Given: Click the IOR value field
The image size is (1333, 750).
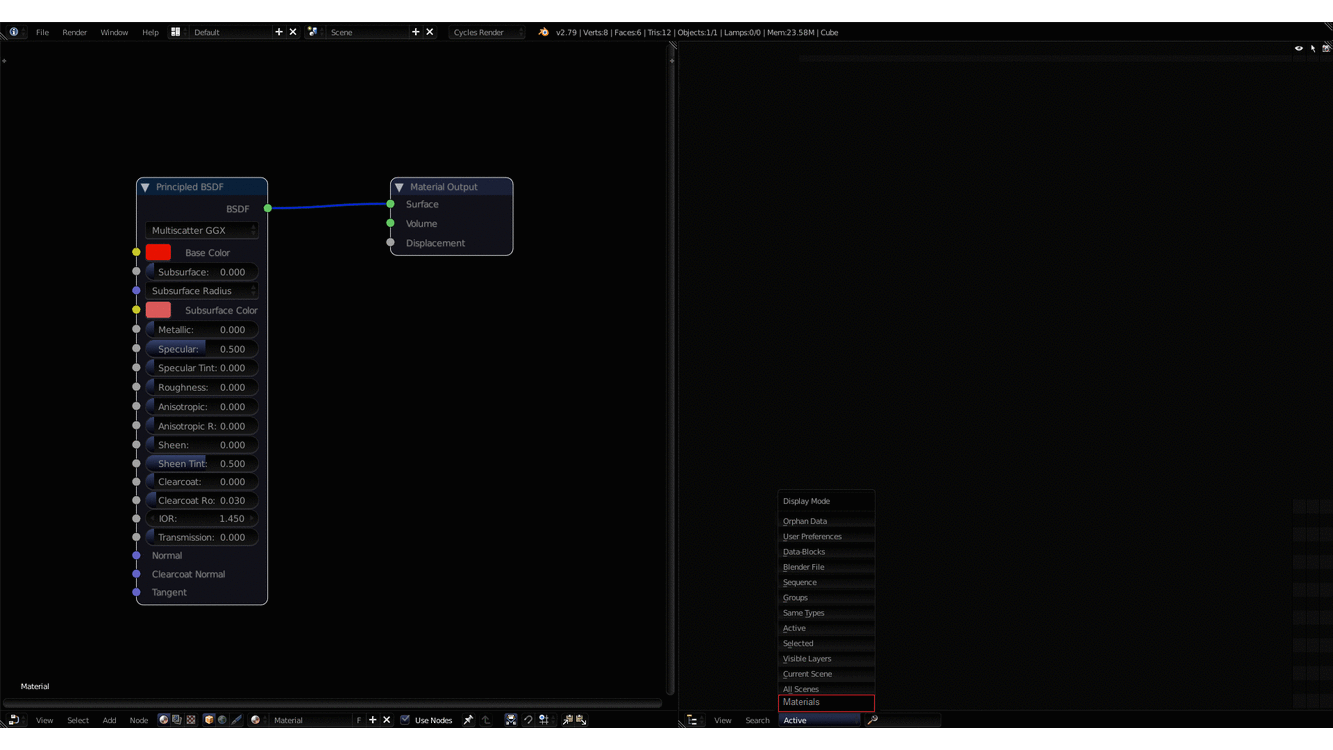Looking at the screenshot, I should click(x=202, y=519).
